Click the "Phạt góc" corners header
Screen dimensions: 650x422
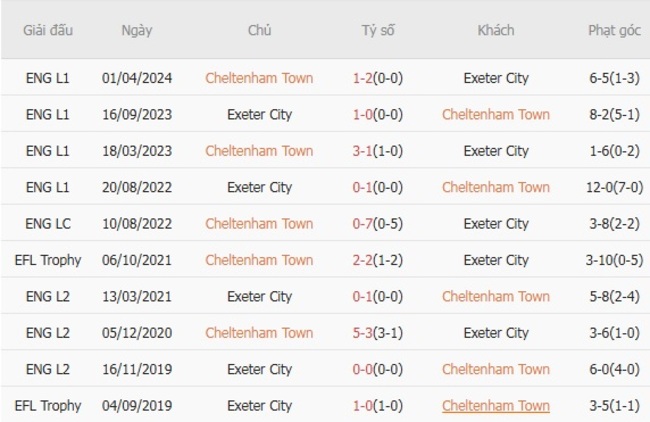click(x=614, y=30)
